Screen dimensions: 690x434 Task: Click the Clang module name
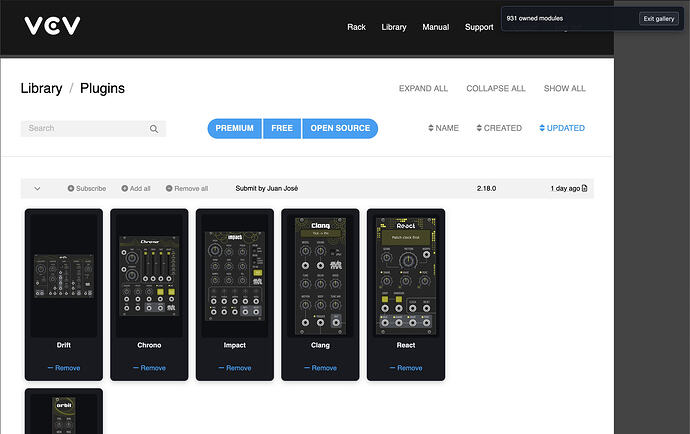tap(320, 345)
